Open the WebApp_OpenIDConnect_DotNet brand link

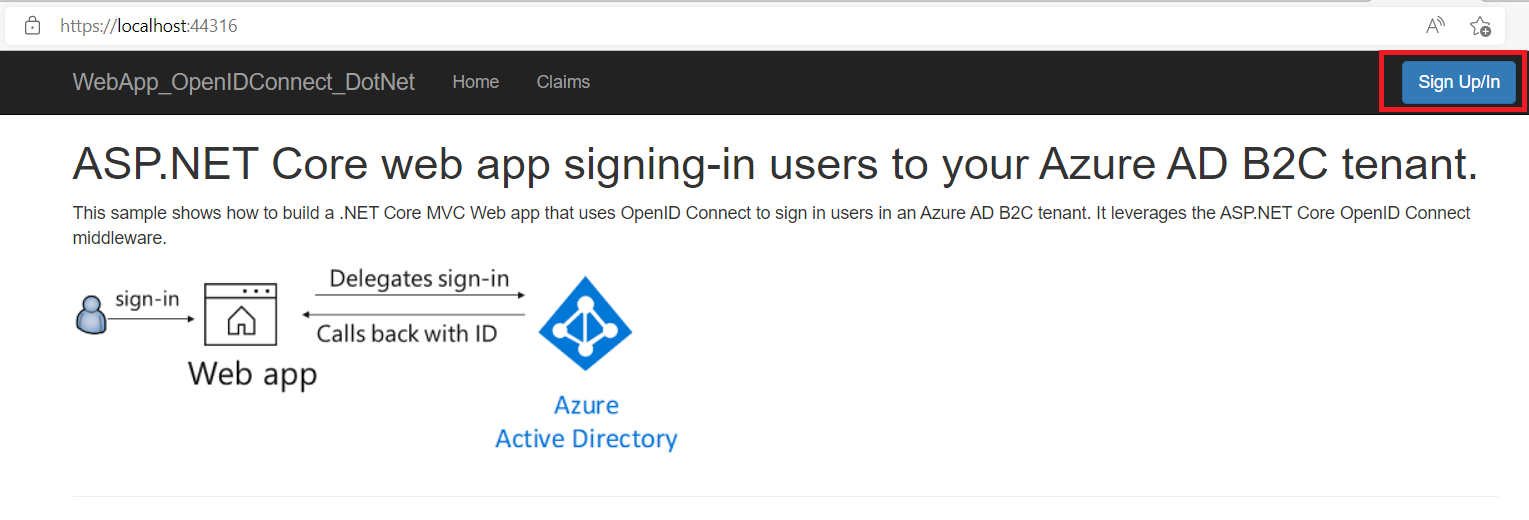pos(243,82)
